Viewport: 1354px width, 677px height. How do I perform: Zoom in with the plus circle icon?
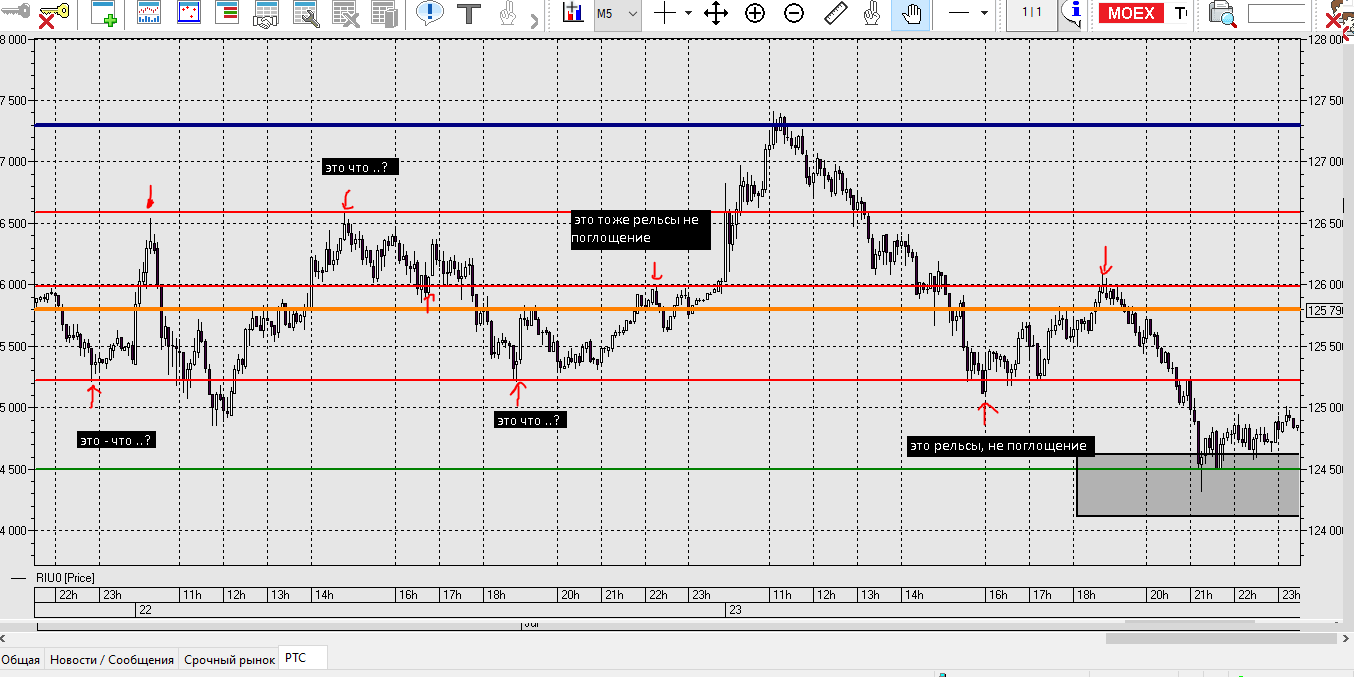tap(755, 14)
